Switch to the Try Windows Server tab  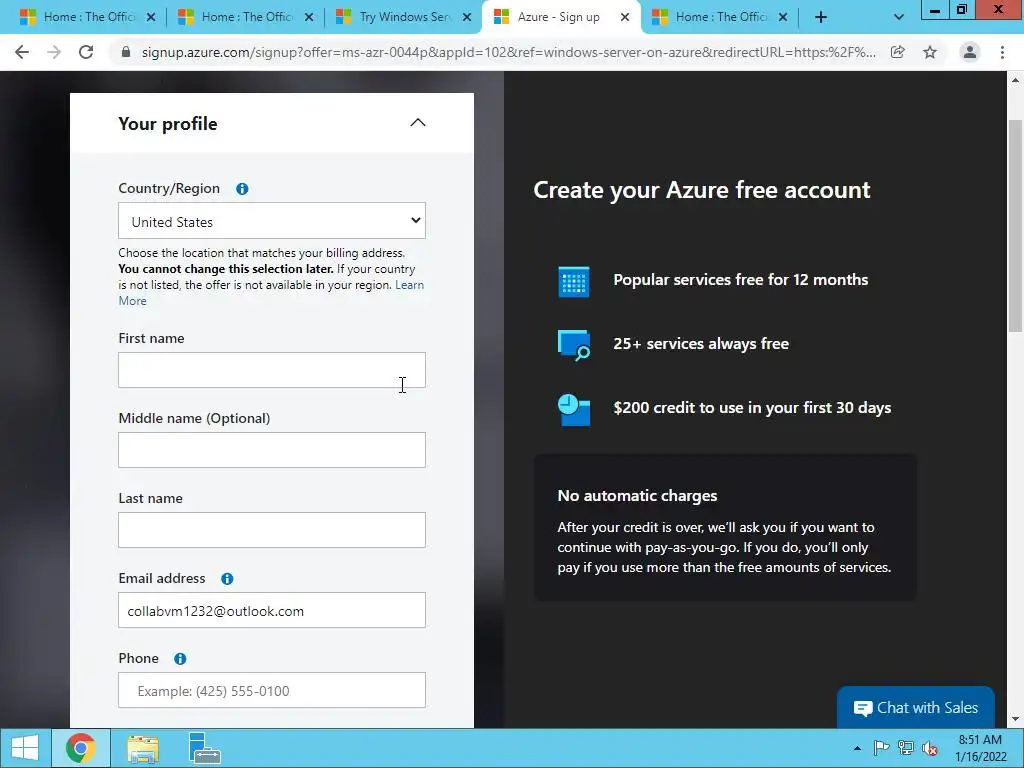pos(404,17)
